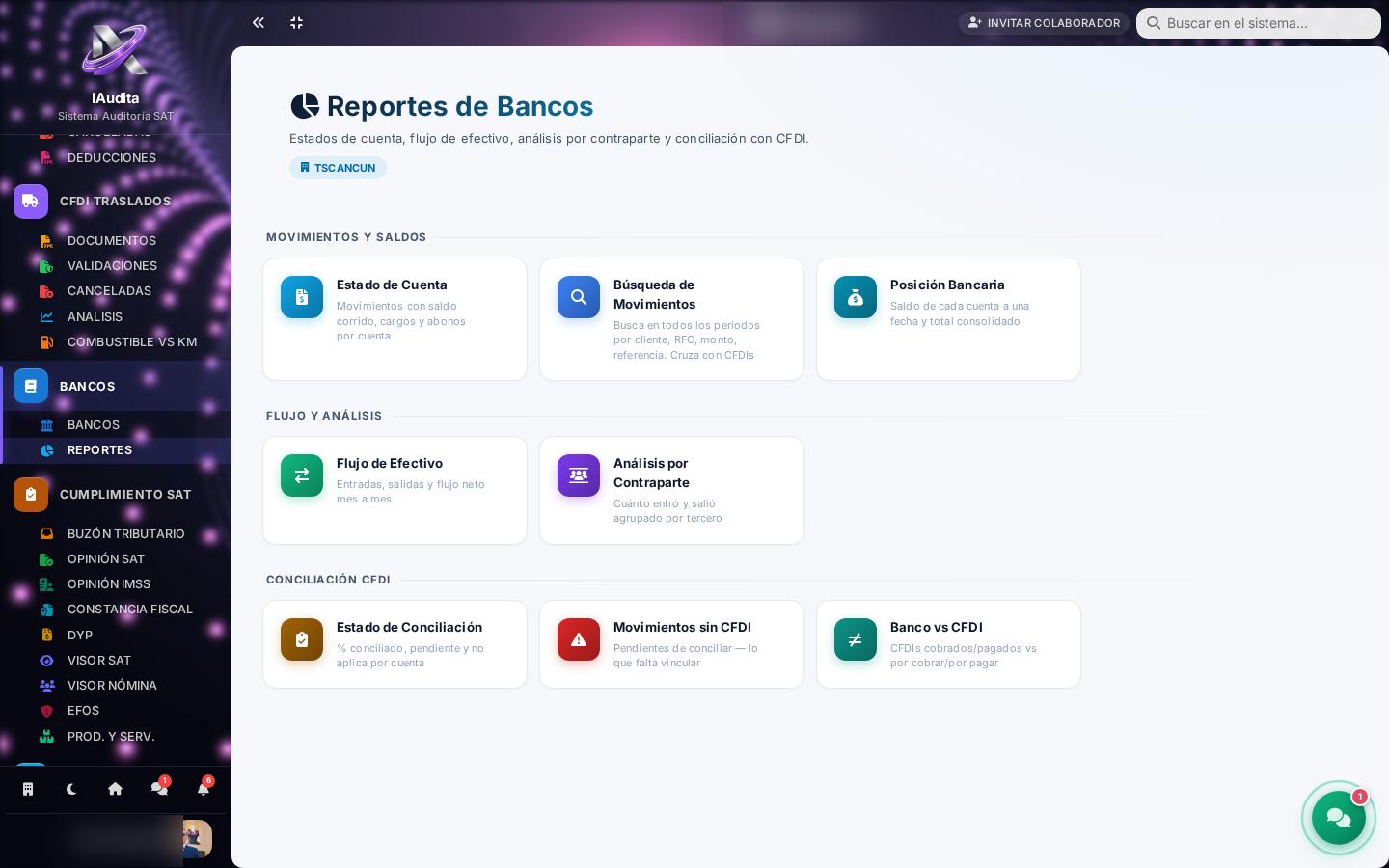Open Flujo de Efectivo report title

[390, 463]
